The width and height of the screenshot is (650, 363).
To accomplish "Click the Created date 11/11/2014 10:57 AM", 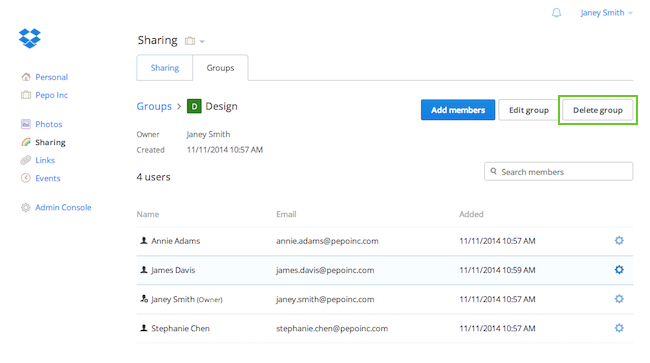I will (x=225, y=150).
